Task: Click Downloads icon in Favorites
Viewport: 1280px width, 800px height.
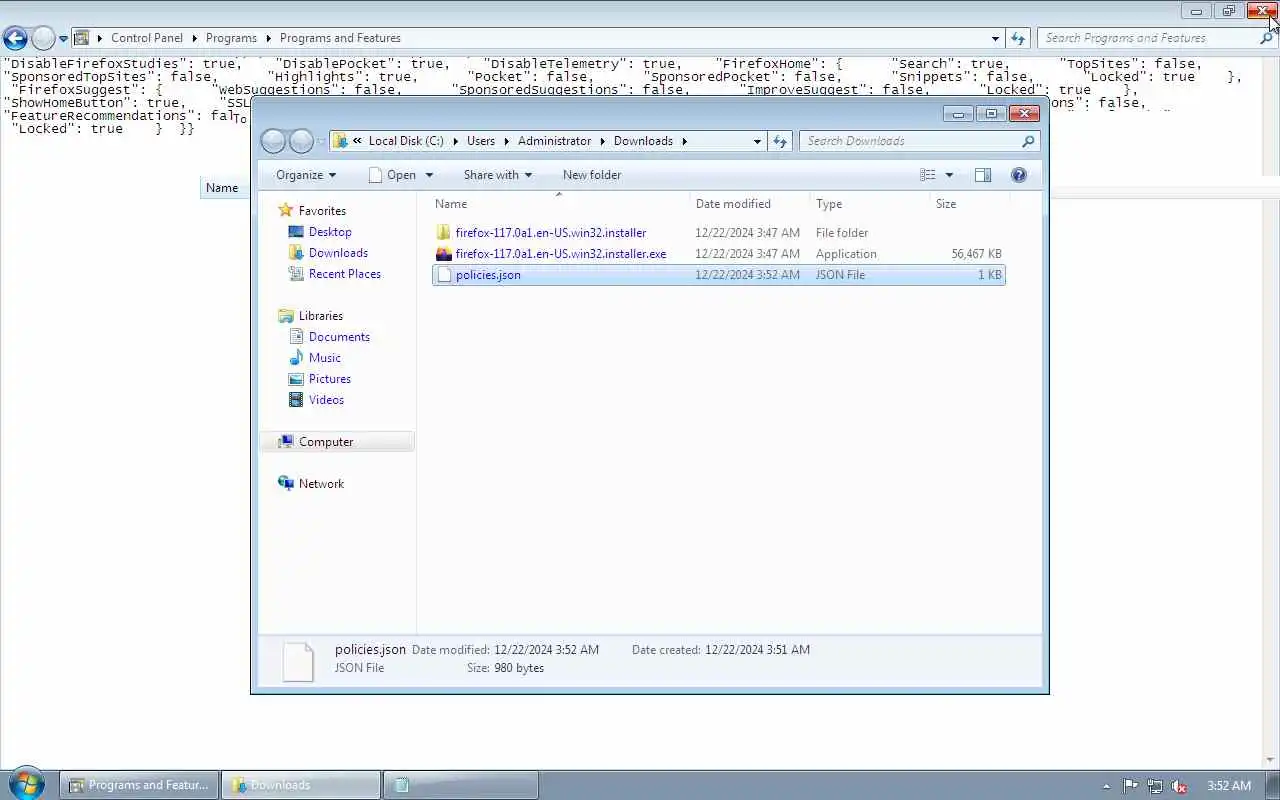Action: (296, 253)
